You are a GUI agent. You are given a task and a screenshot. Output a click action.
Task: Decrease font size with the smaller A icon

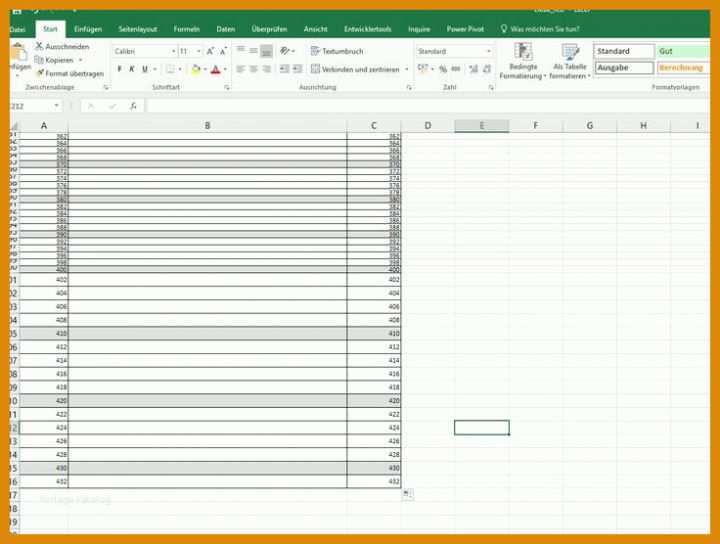(224, 51)
